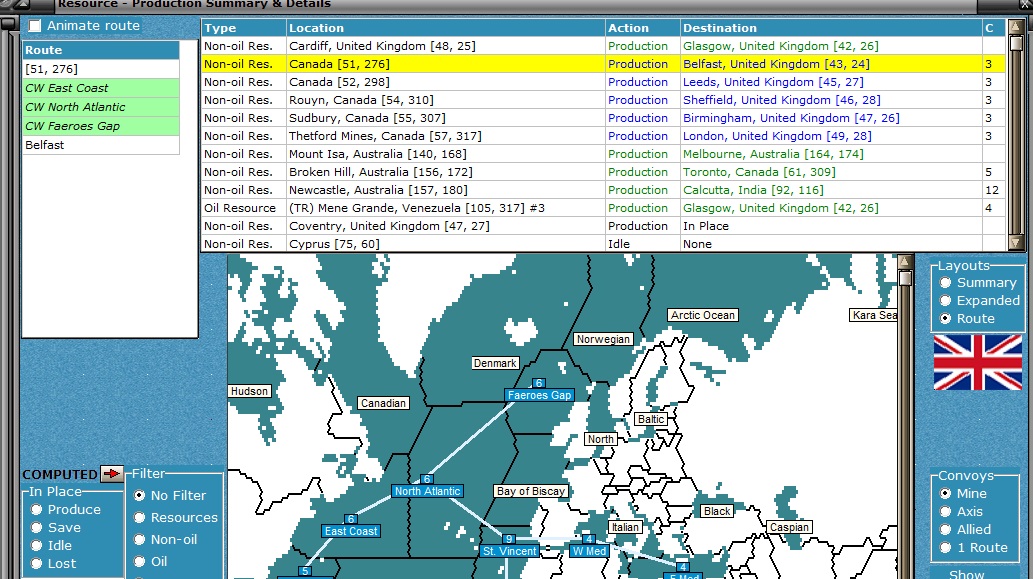Image resolution: width=1033 pixels, height=579 pixels.
Task: Select the Belfast route entry
Action: pyautogui.click(x=101, y=145)
